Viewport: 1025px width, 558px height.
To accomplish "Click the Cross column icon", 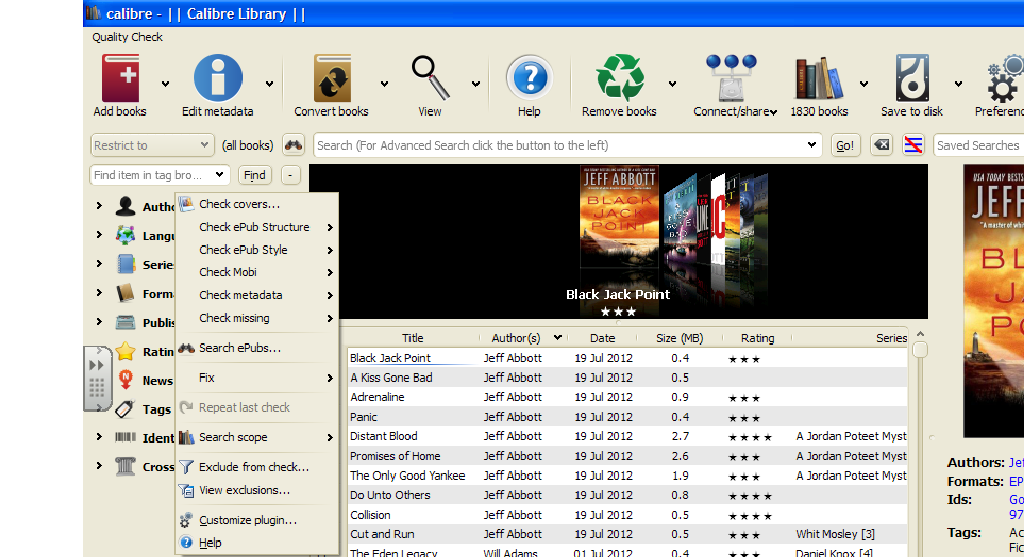I will point(125,466).
